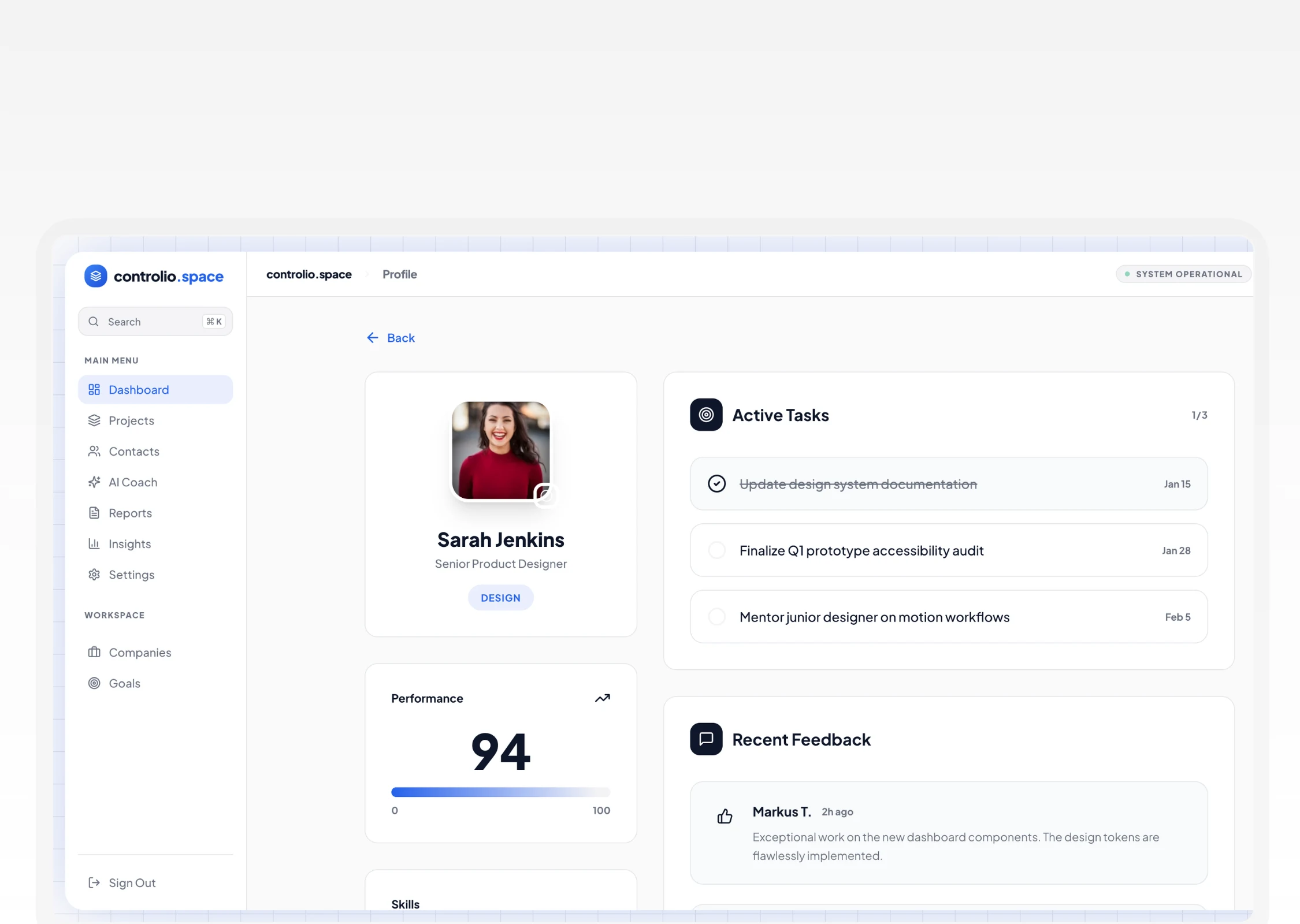Click the controlio.space breadcrumb link
Viewport: 1300px width, 924px height.
click(x=309, y=274)
